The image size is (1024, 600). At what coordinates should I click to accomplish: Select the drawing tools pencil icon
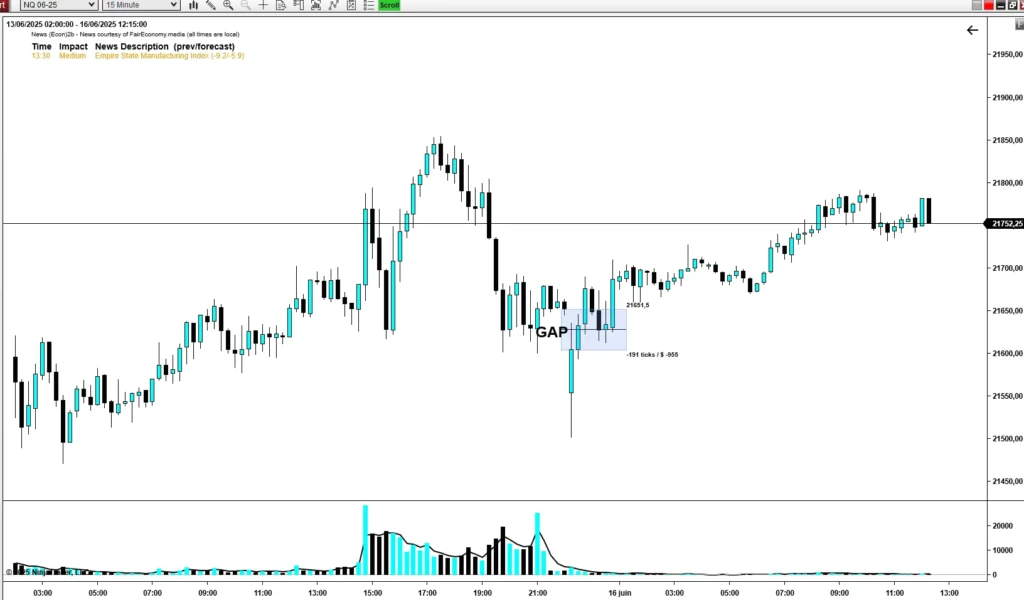click(x=210, y=5)
